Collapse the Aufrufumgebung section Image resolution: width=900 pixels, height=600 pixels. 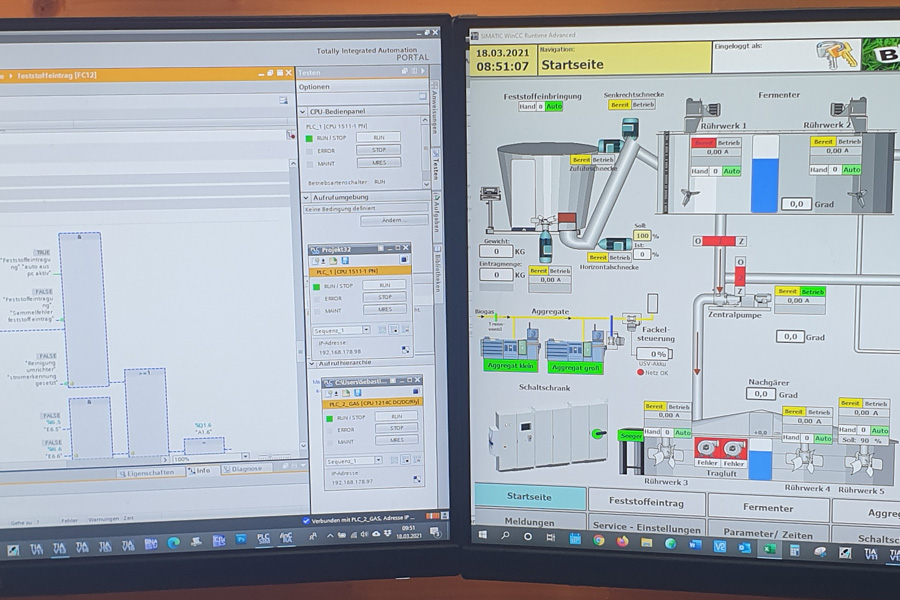pos(306,198)
